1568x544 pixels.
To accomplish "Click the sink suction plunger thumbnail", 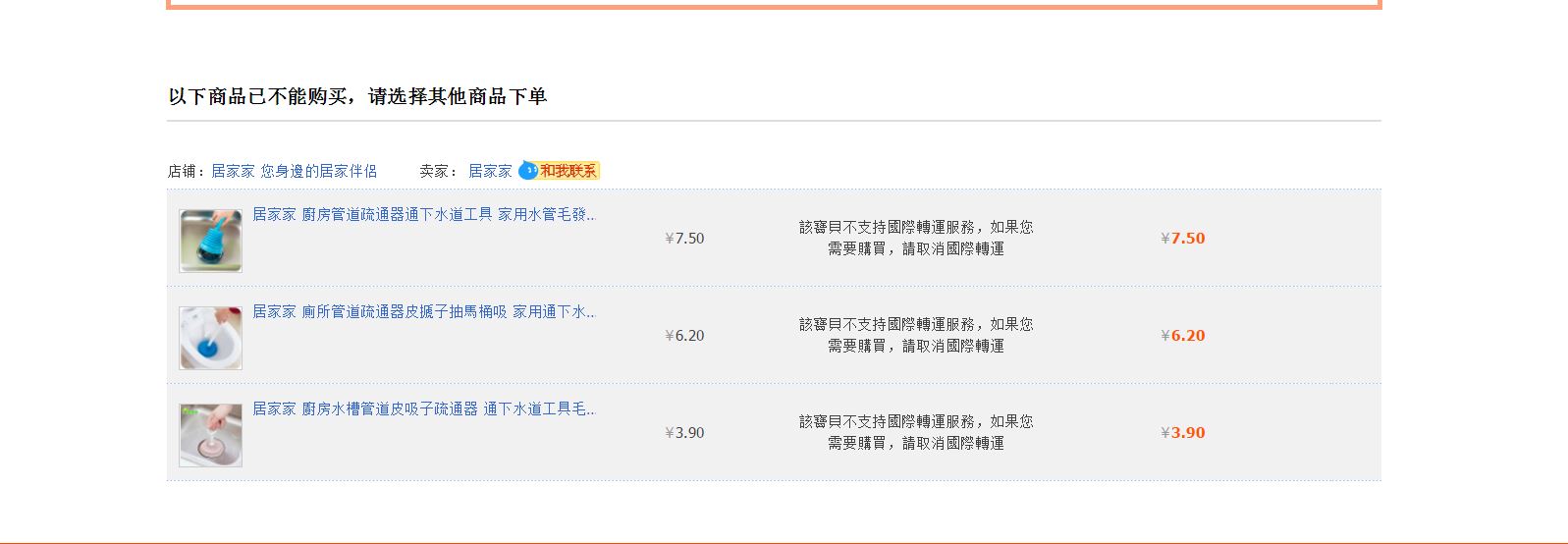I will [x=210, y=434].
